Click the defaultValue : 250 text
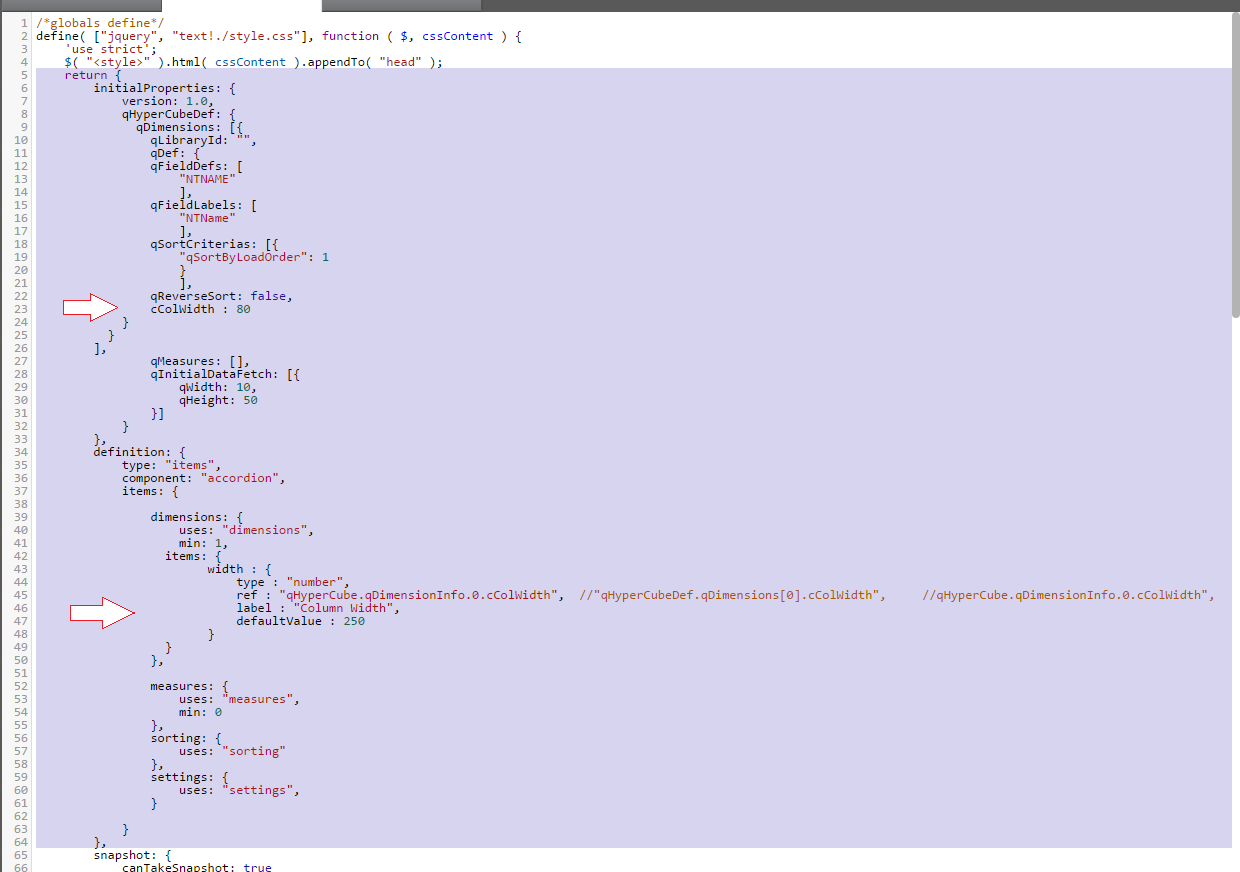The height and width of the screenshot is (872, 1240). pos(300,621)
